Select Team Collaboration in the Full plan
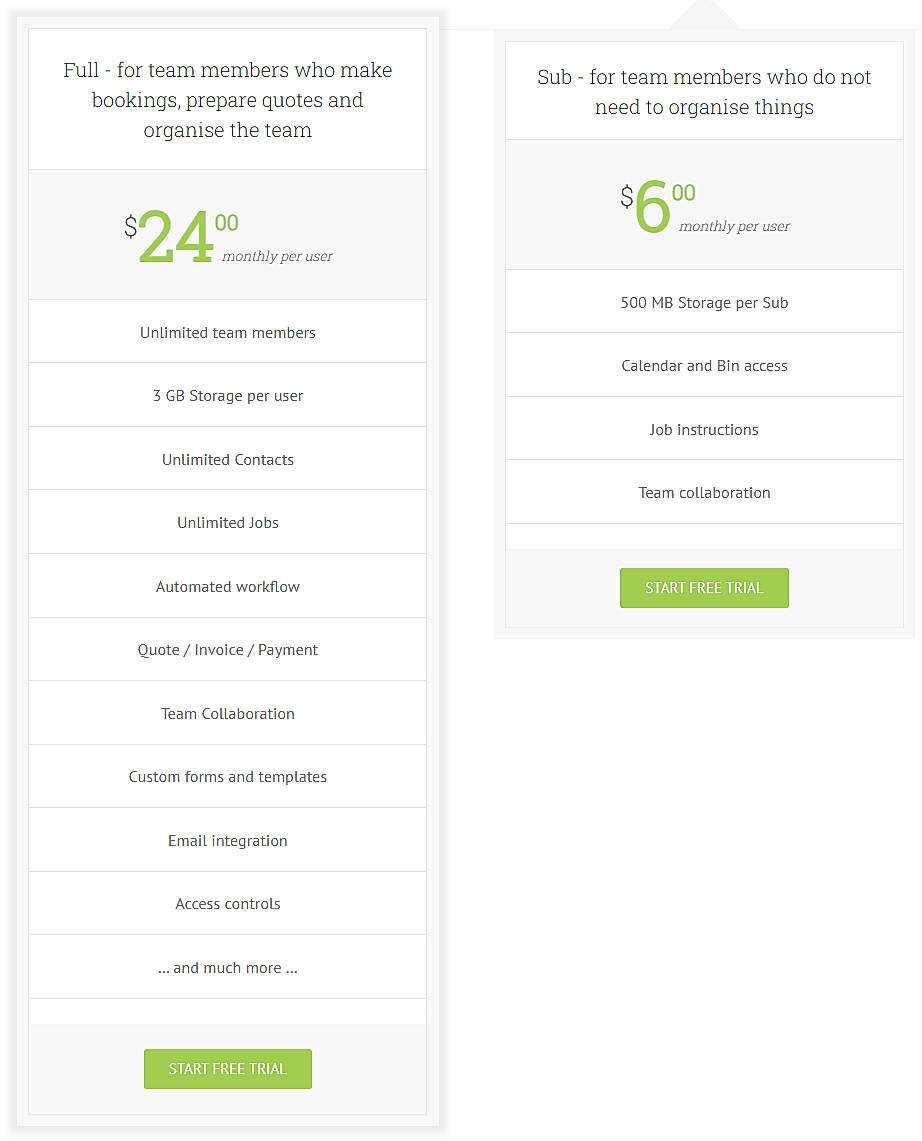This screenshot has width=922, height=1141. [227, 712]
